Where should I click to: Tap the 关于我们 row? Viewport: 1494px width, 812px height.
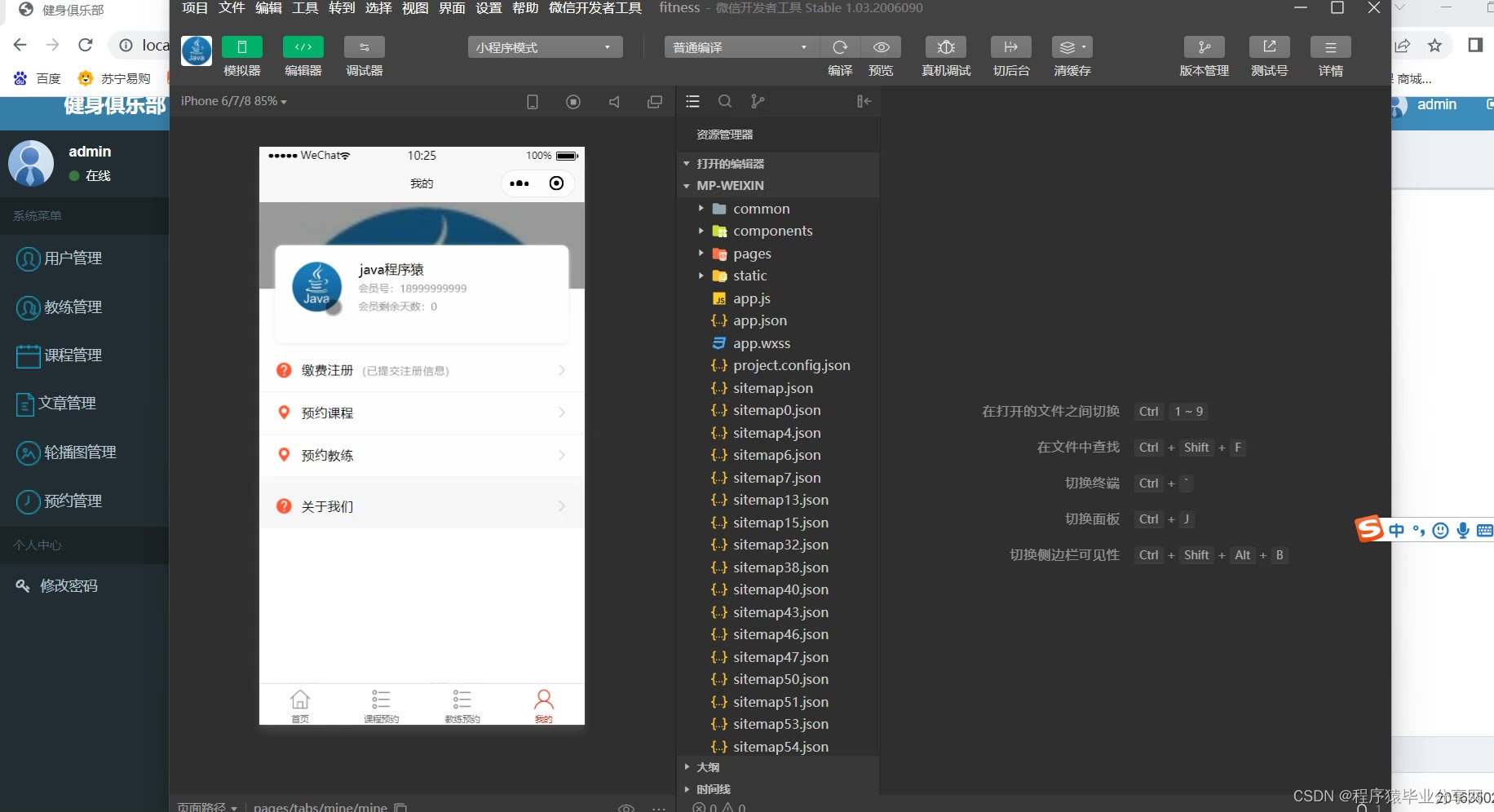(422, 506)
